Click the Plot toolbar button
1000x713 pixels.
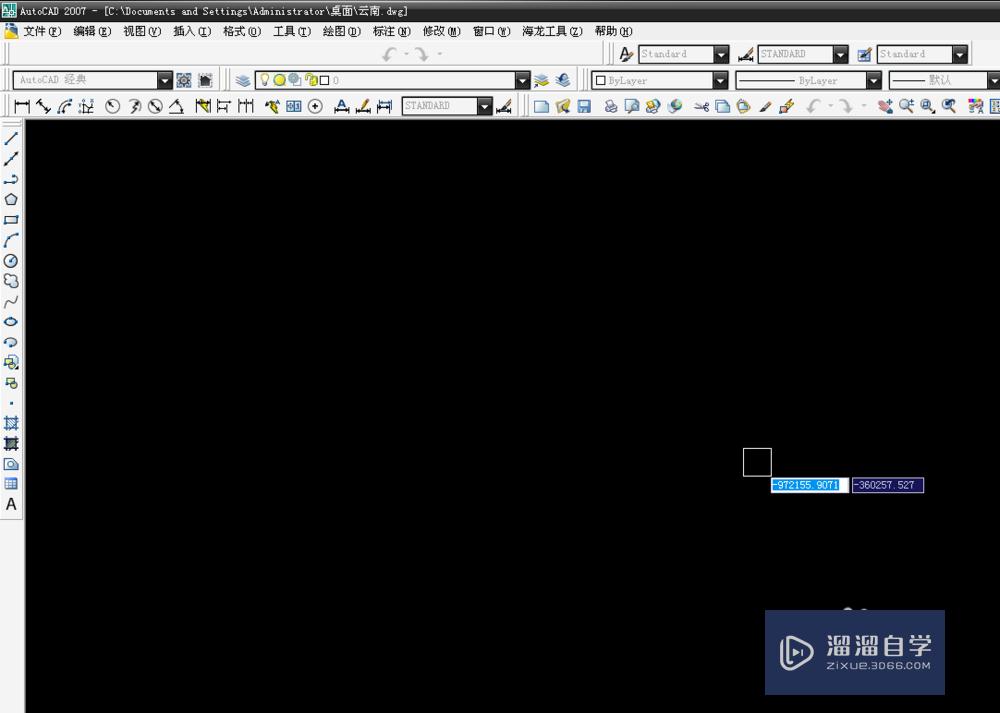[611, 106]
